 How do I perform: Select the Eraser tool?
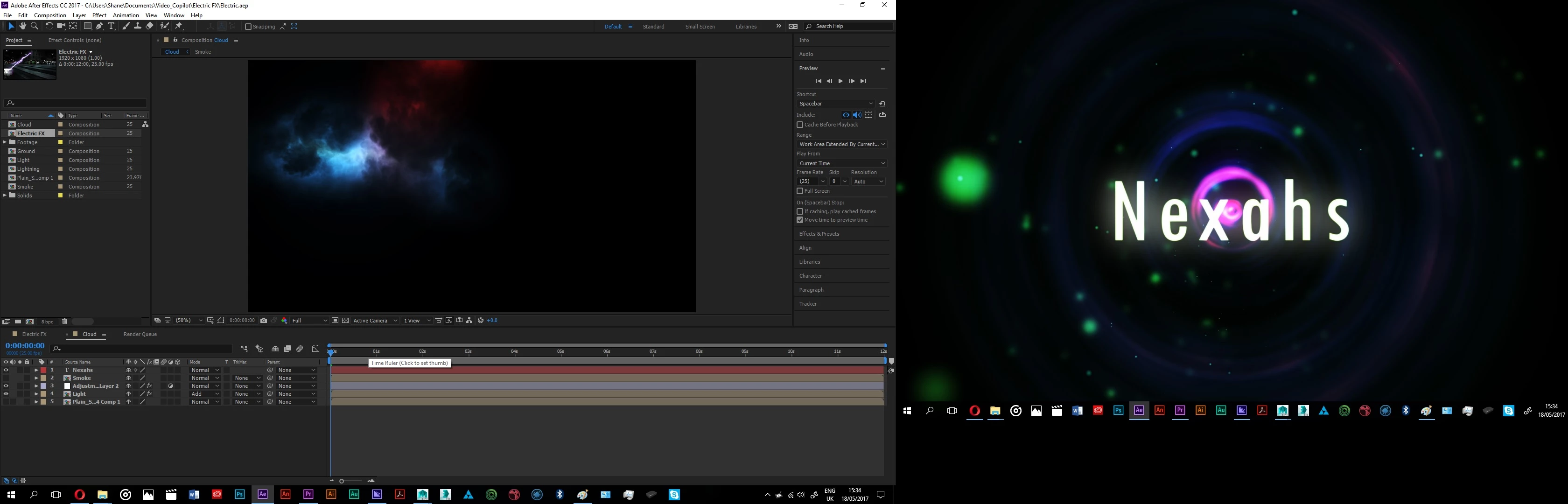pos(150,26)
